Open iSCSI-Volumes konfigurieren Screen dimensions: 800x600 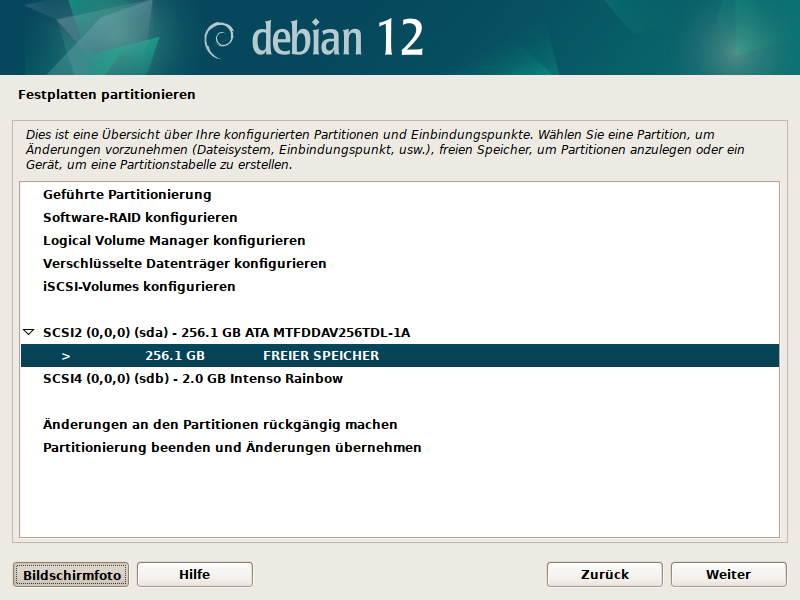139,287
